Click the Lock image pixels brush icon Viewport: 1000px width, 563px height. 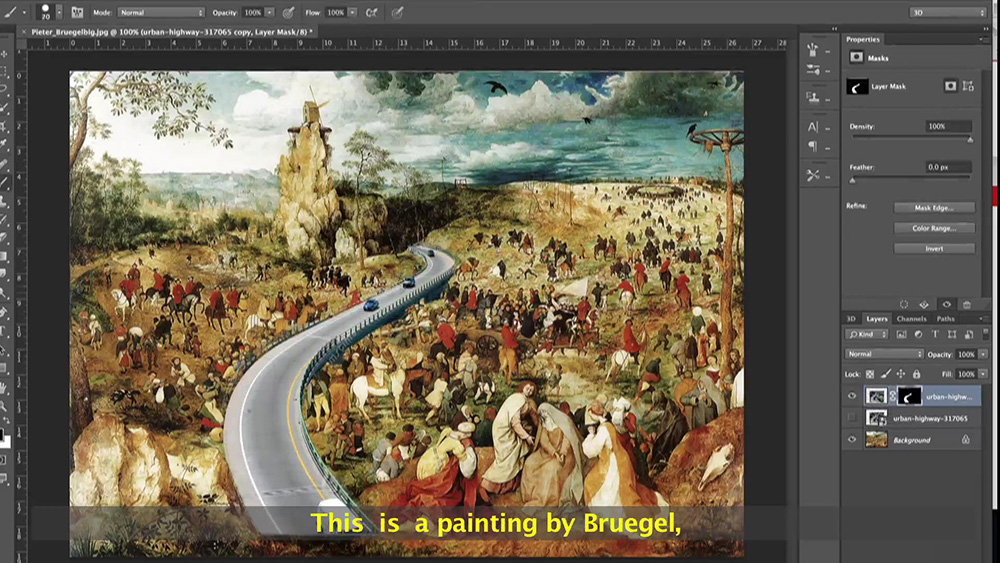click(886, 374)
